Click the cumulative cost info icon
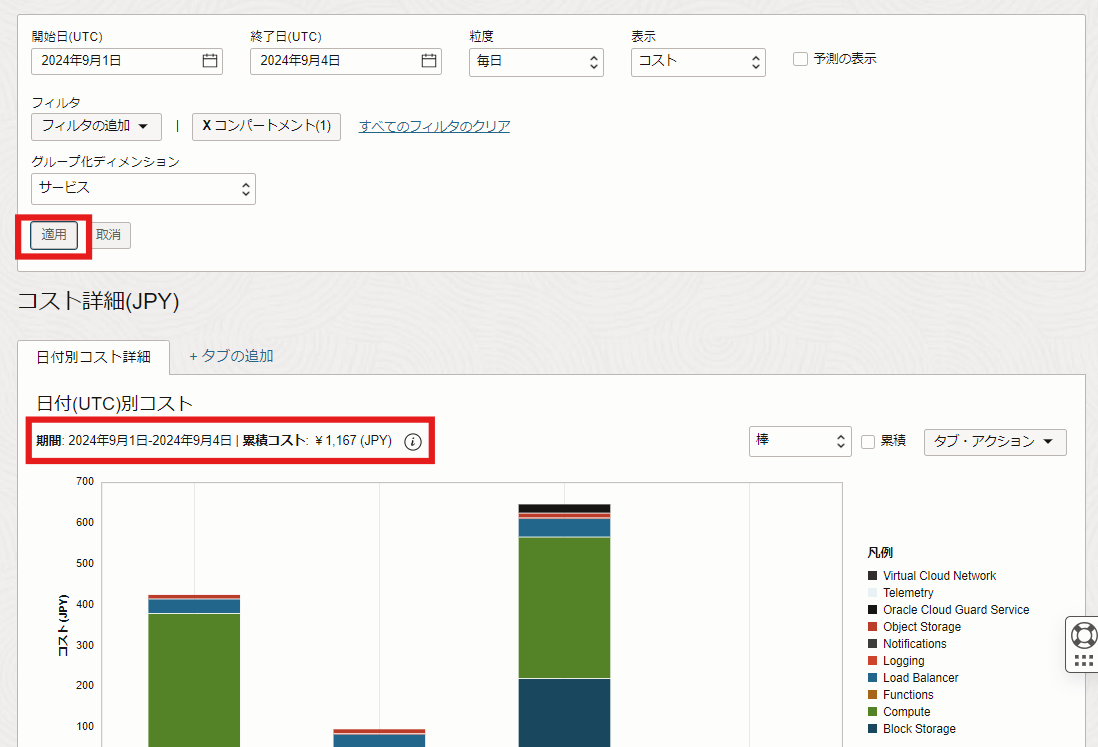1098x747 pixels. pos(413,441)
